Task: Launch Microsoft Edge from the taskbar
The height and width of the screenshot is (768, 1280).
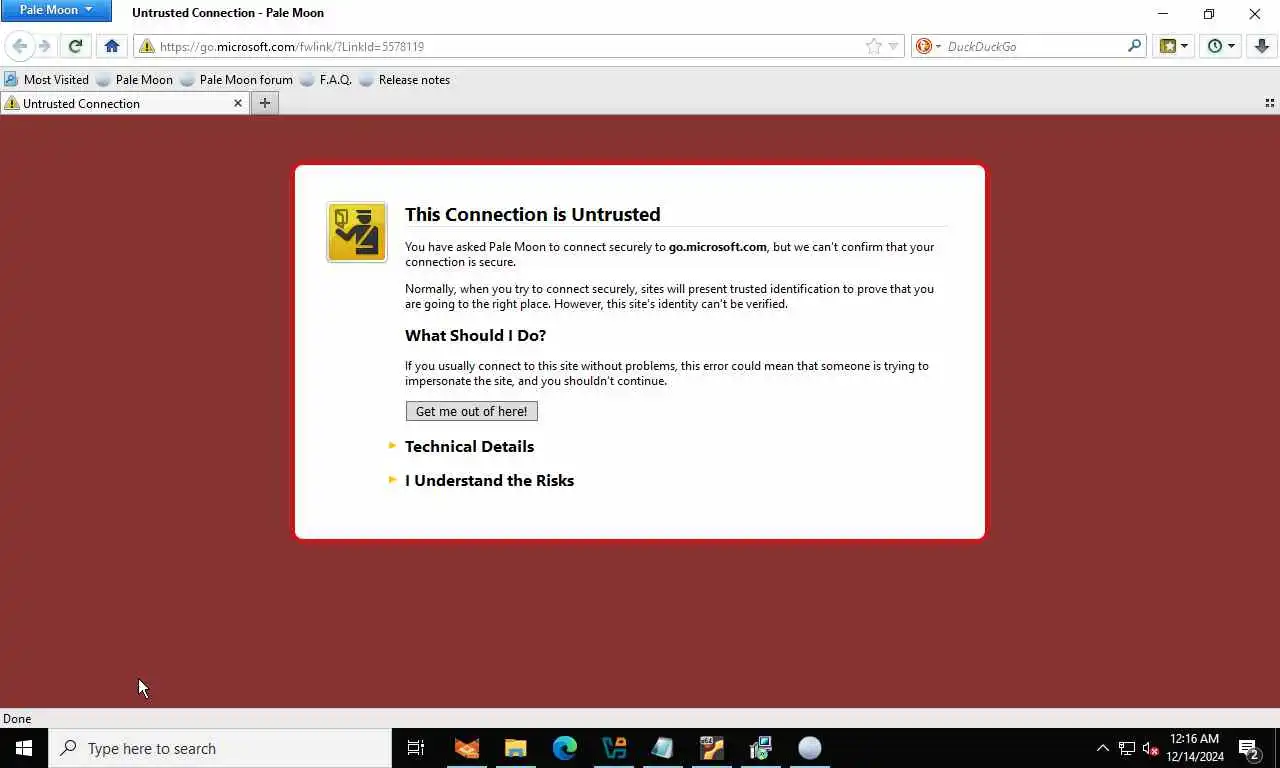Action: [565, 748]
